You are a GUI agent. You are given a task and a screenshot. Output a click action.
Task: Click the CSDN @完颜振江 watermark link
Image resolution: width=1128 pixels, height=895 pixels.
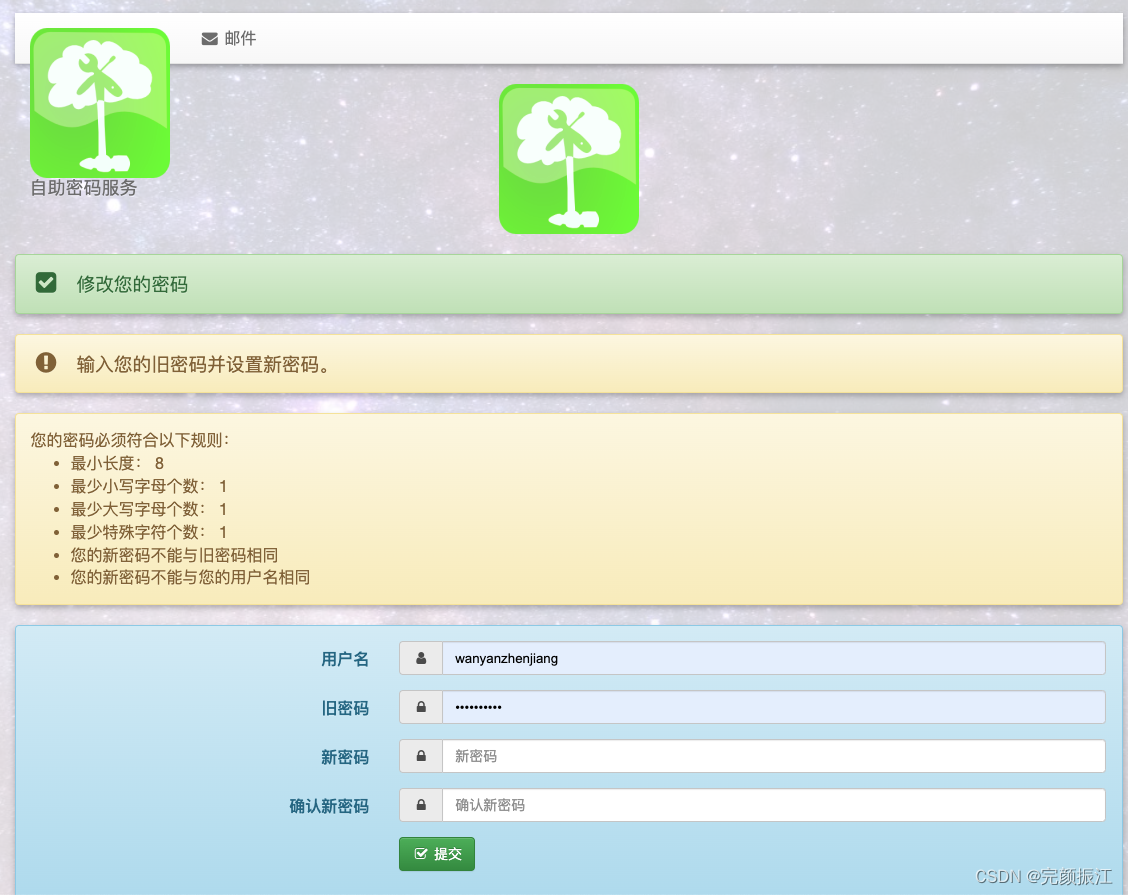coord(1044,878)
